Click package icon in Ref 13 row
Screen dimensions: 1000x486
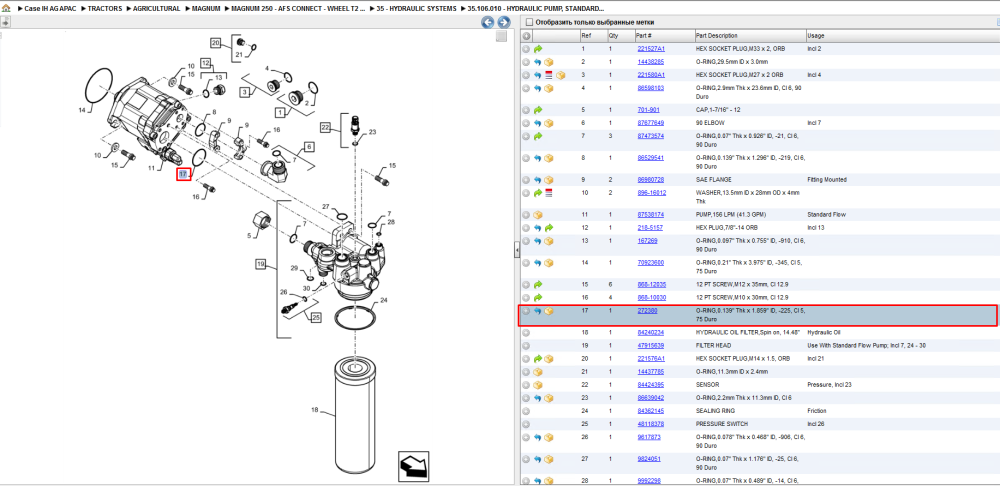[548, 240]
